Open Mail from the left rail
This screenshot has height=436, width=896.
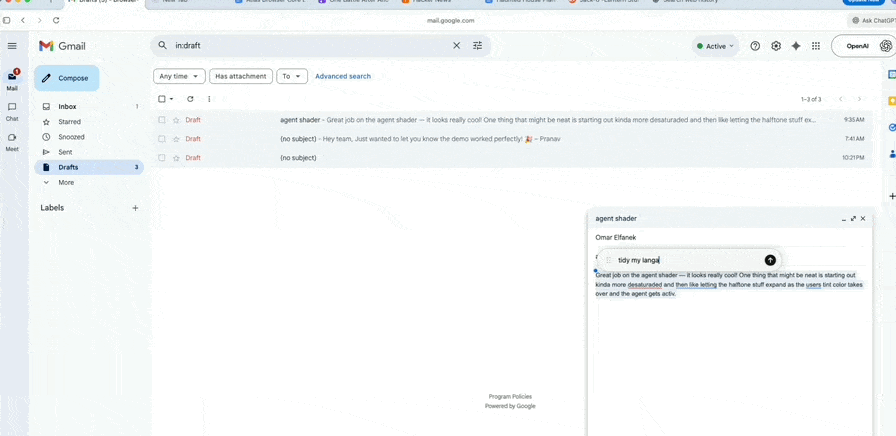coord(12,79)
